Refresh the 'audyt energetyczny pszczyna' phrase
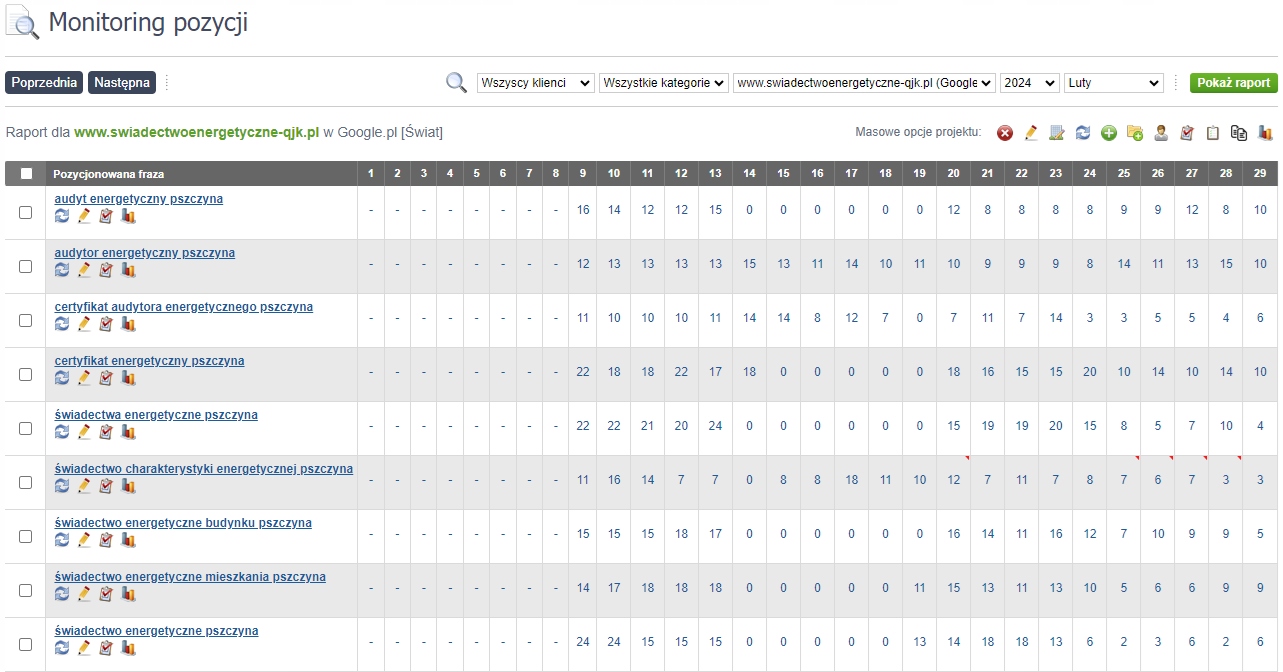1283x672 pixels. coord(63,216)
